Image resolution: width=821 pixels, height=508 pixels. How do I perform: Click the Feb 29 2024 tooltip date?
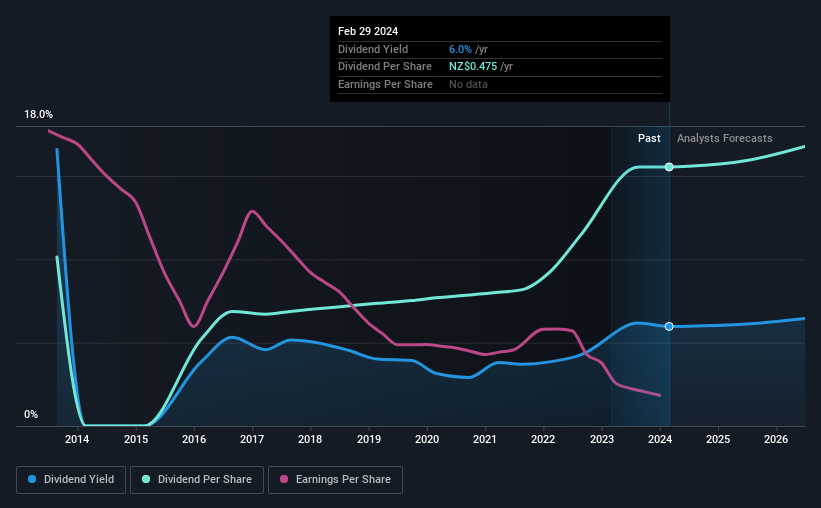coord(368,31)
